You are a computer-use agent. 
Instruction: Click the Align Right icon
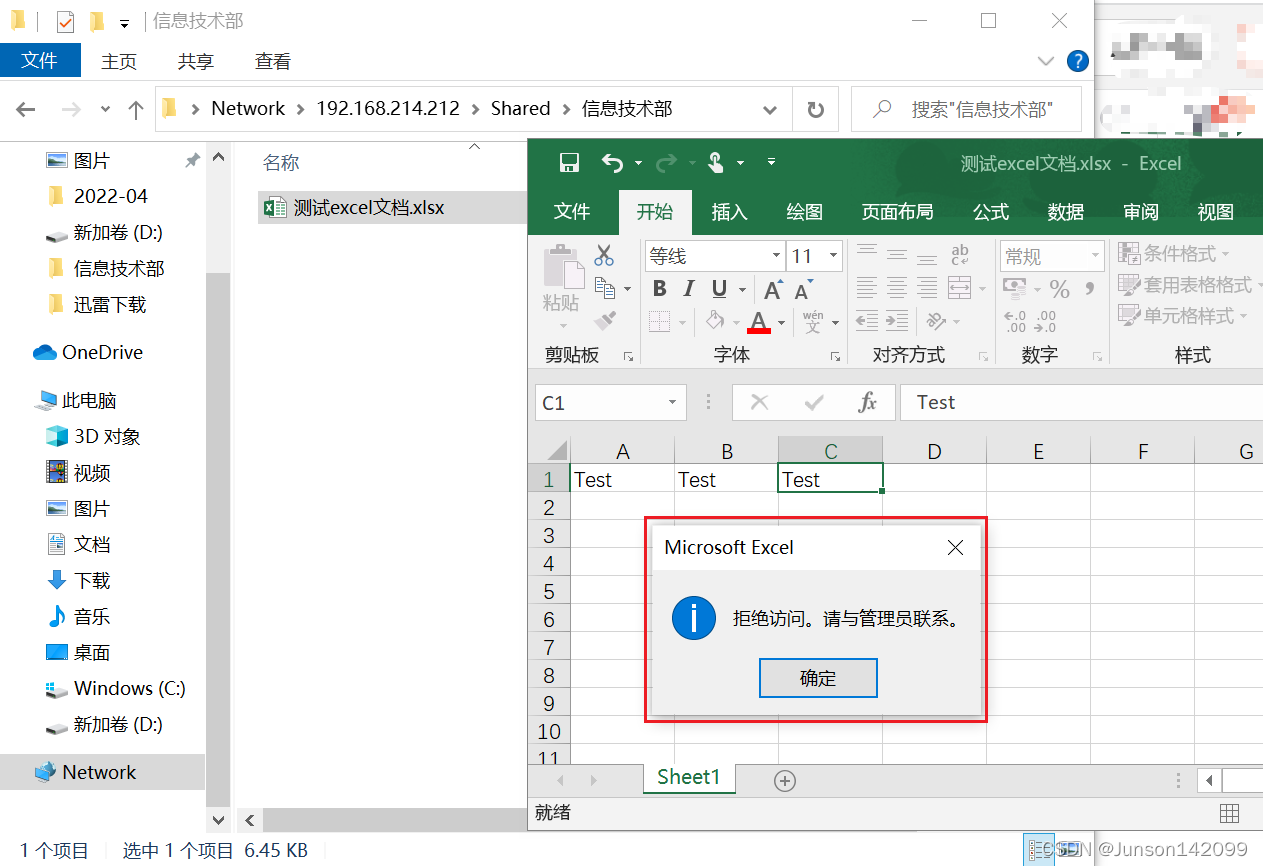[x=928, y=288]
